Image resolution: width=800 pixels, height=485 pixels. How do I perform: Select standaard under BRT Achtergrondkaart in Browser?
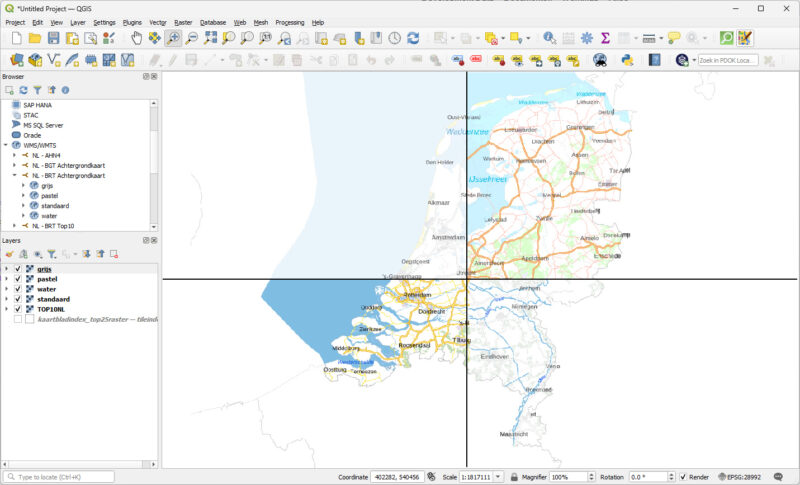point(55,206)
